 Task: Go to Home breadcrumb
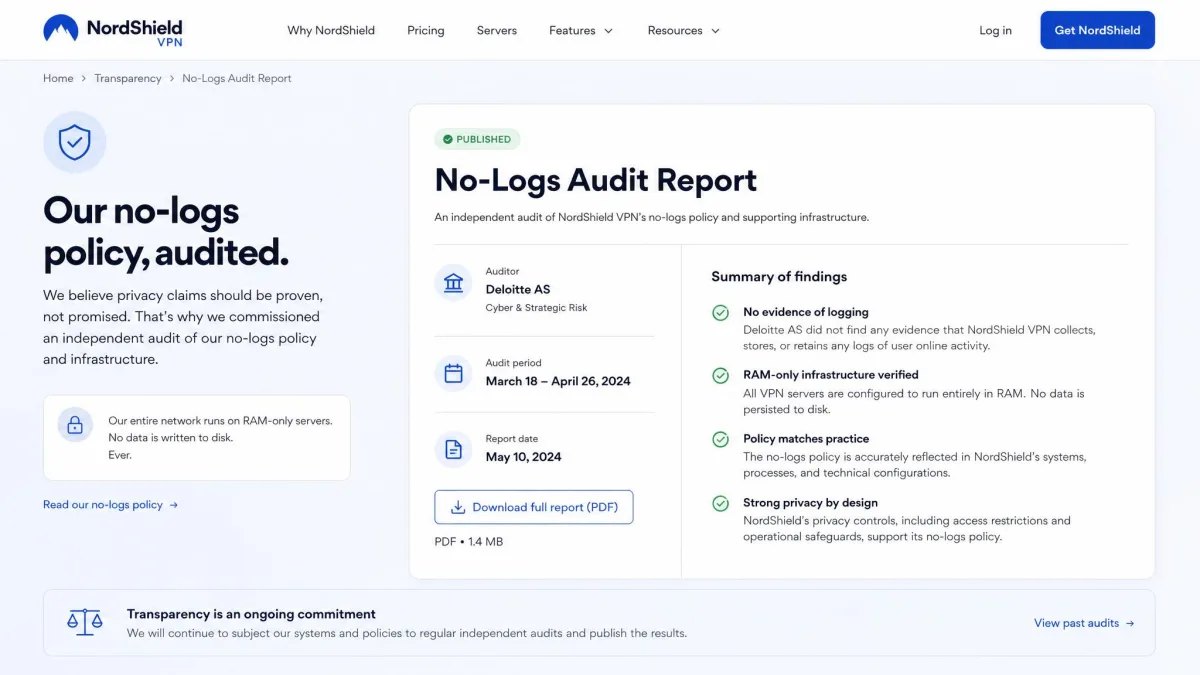click(58, 78)
